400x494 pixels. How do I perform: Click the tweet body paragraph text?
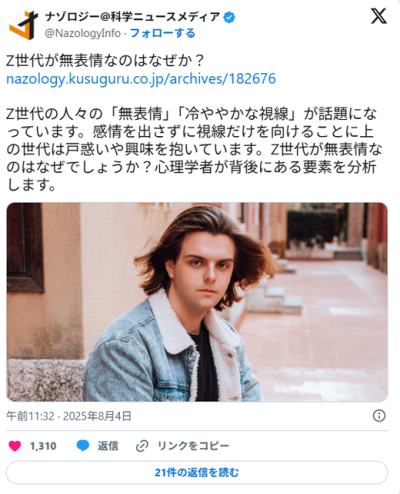coord(193,149)
